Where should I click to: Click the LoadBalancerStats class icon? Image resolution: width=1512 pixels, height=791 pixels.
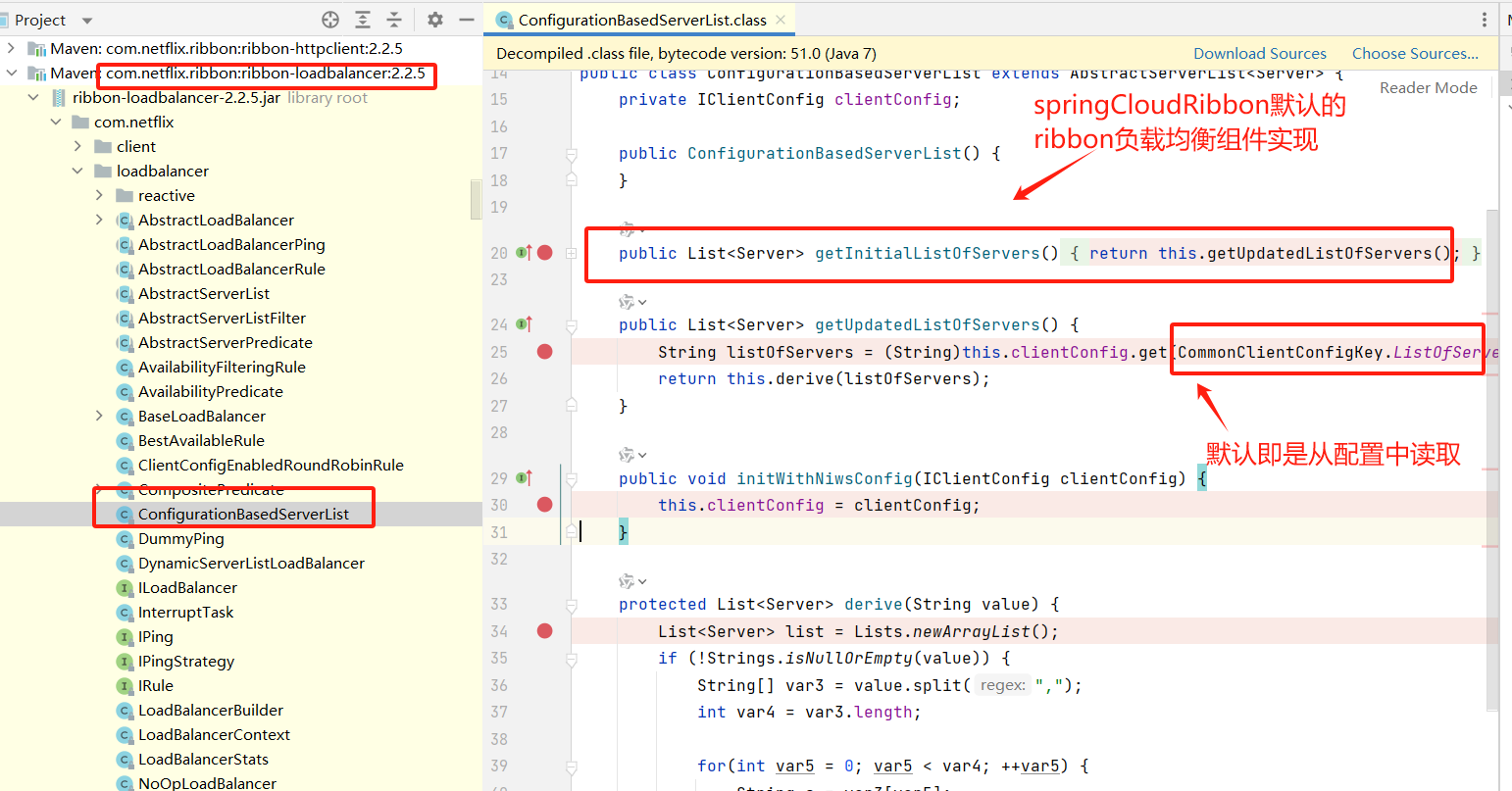(125, 759)
